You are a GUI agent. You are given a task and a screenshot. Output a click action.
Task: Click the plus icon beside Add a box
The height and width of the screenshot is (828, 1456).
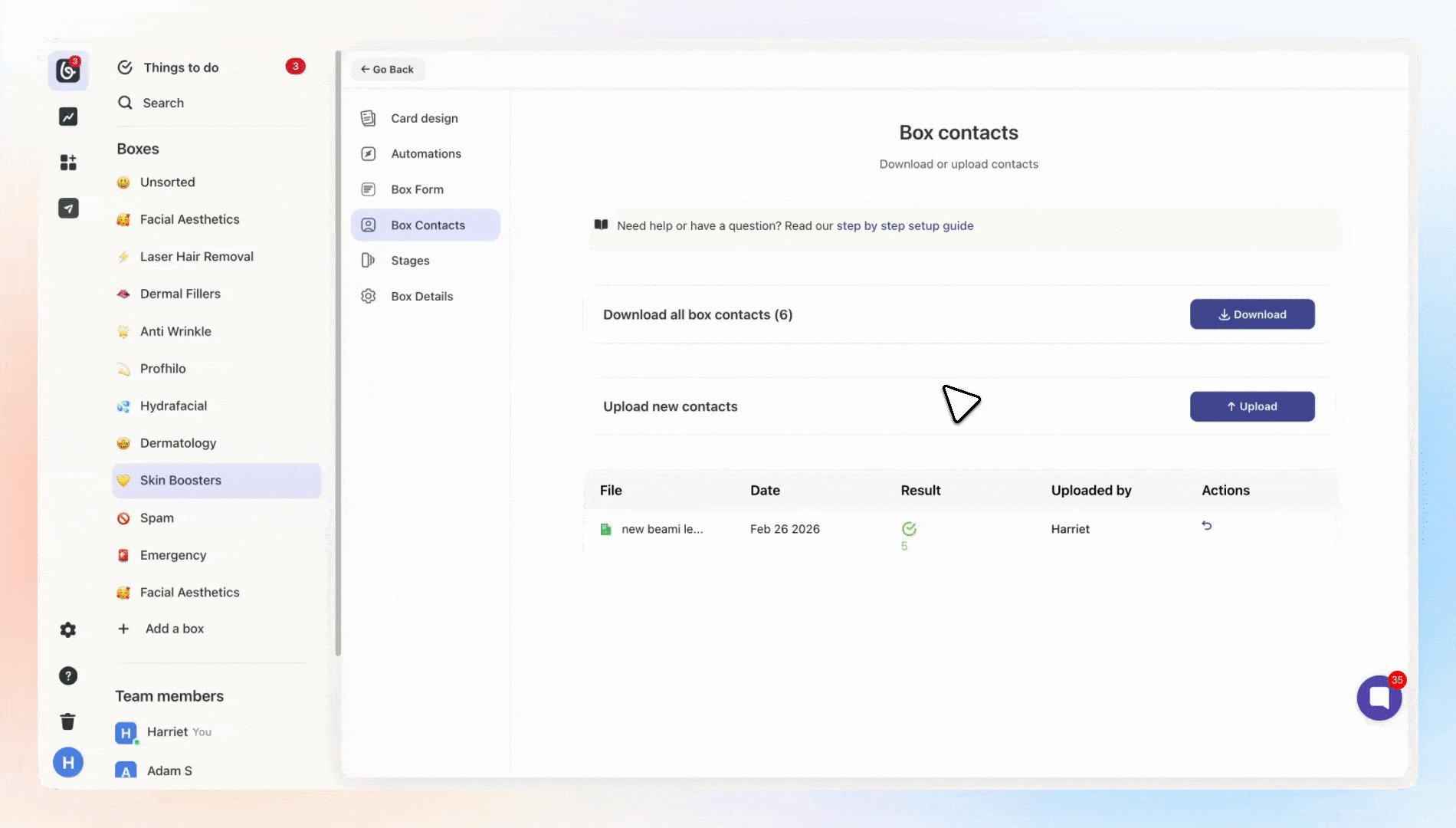click(x=123, y=629)
